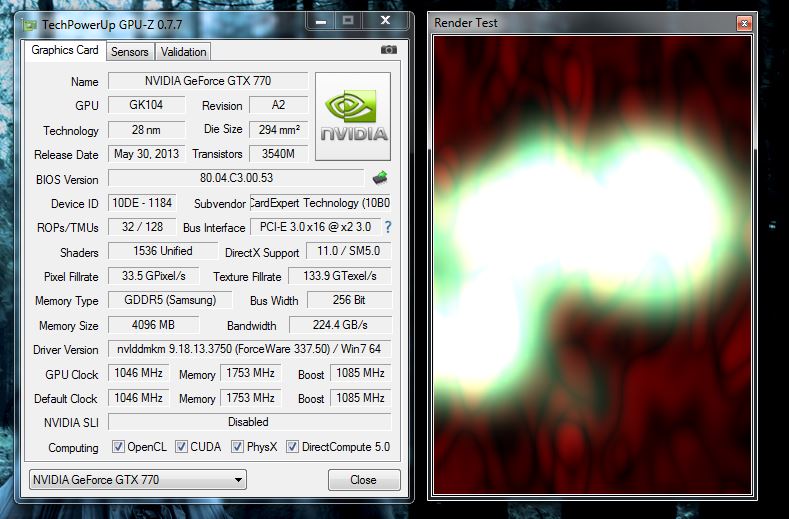Click the GPU Clock row Boost 1085 MHz
Viewport: 789px width, 519px height.
[360, 373]
